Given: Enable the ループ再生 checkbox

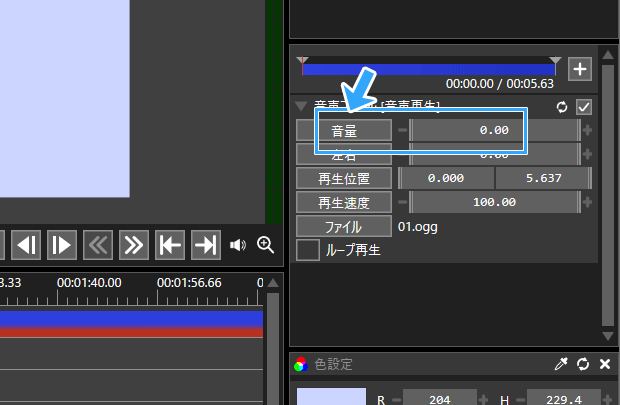Looking at the screenshot, I should pos(308,250).
